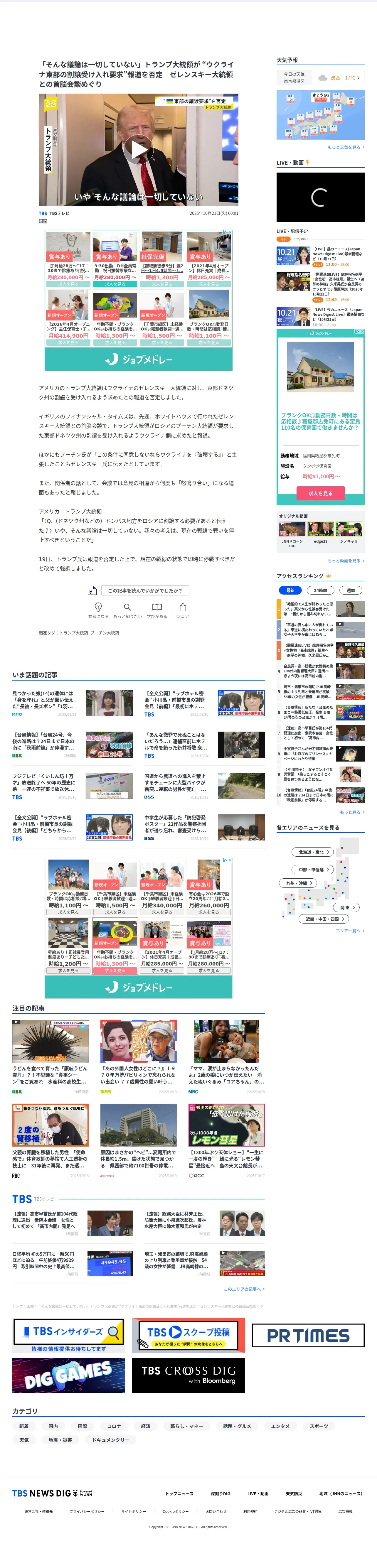Open the 経済 category pill

(146, 1426)
